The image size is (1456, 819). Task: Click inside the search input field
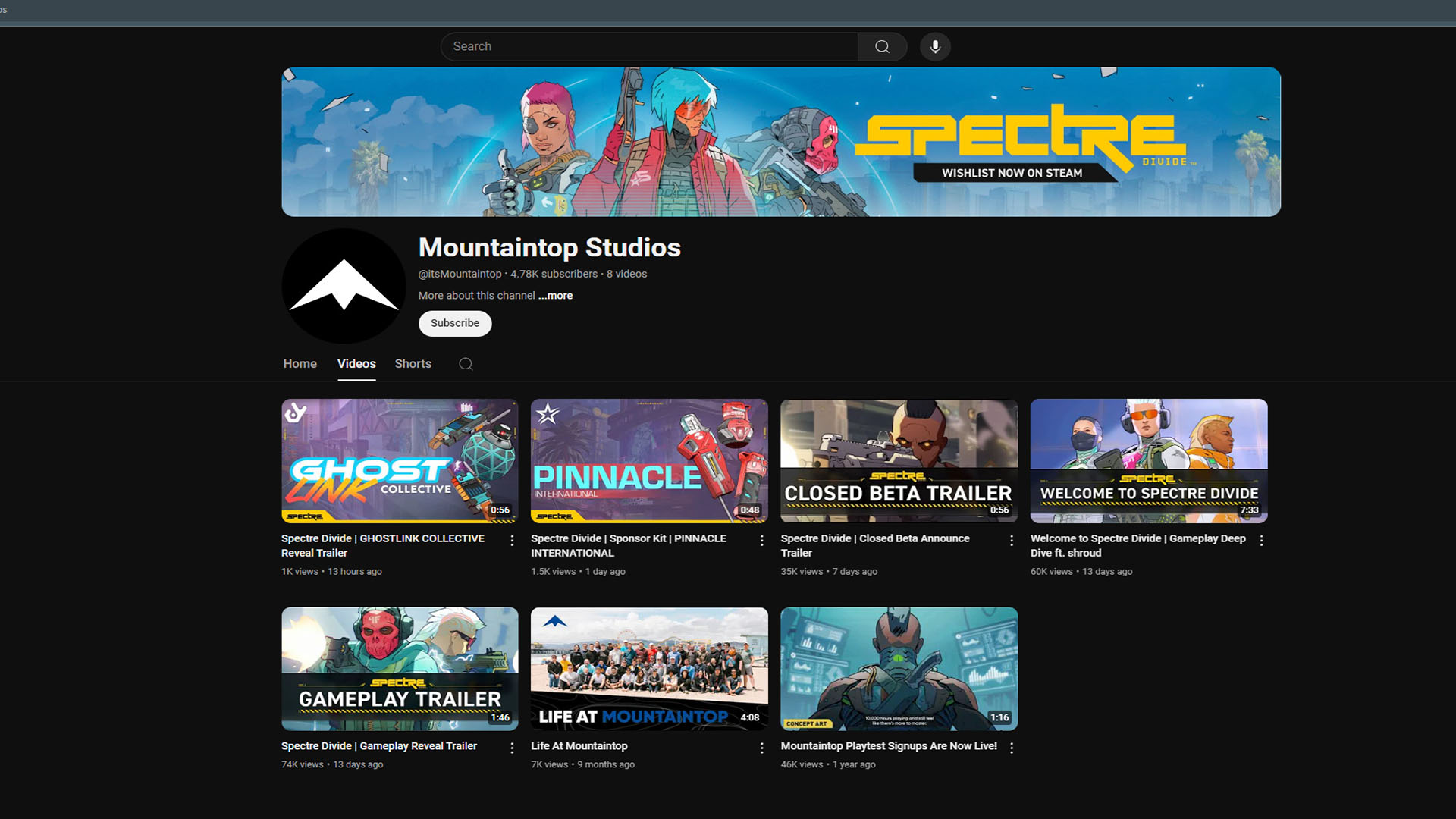click(x=648, y=46)
